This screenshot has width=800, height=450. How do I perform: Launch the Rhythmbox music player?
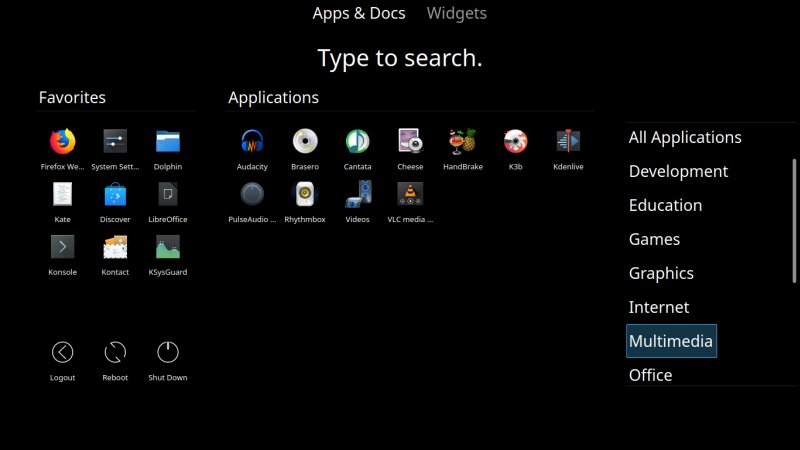tap(304, 194)
